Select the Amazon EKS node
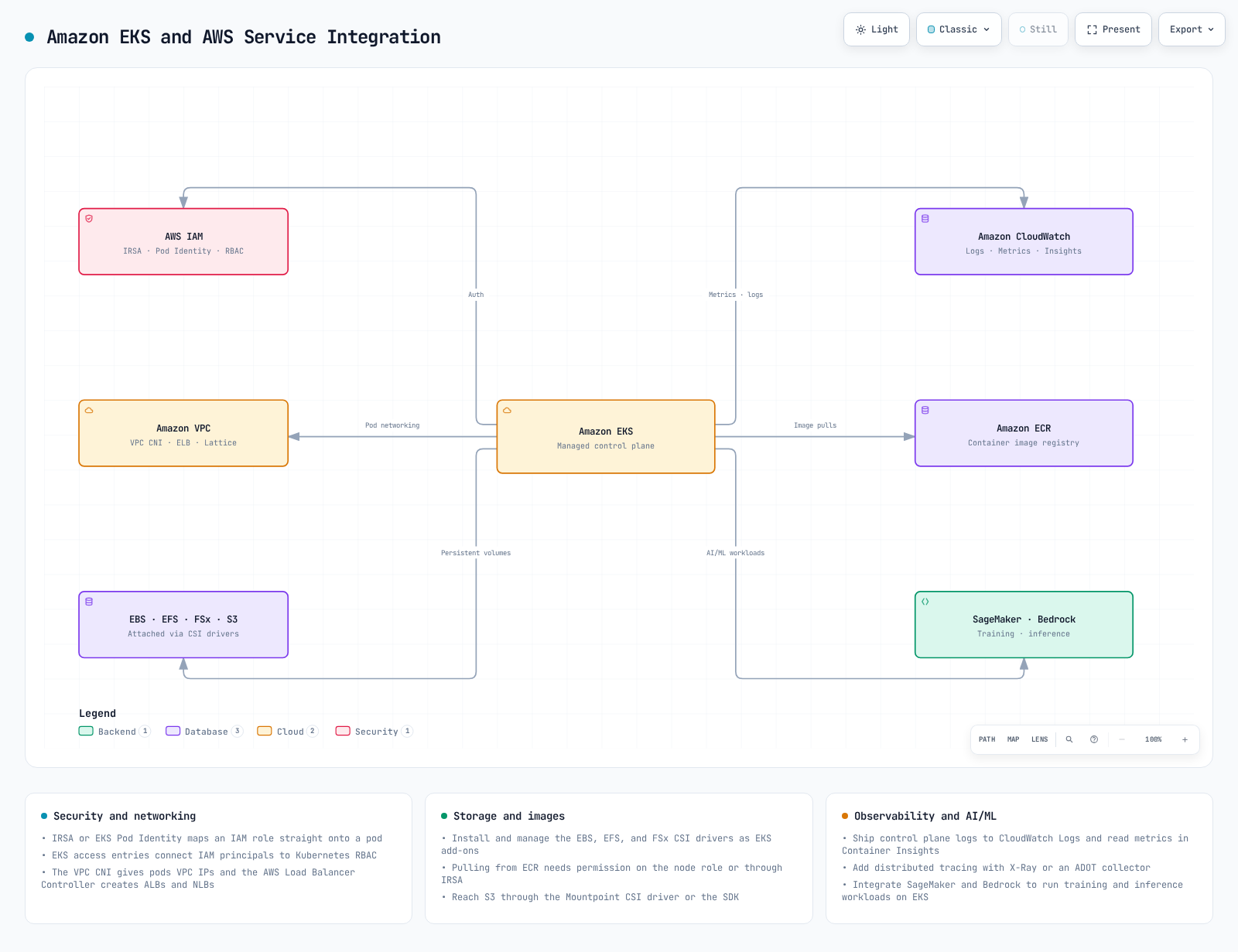 [606, 437]
